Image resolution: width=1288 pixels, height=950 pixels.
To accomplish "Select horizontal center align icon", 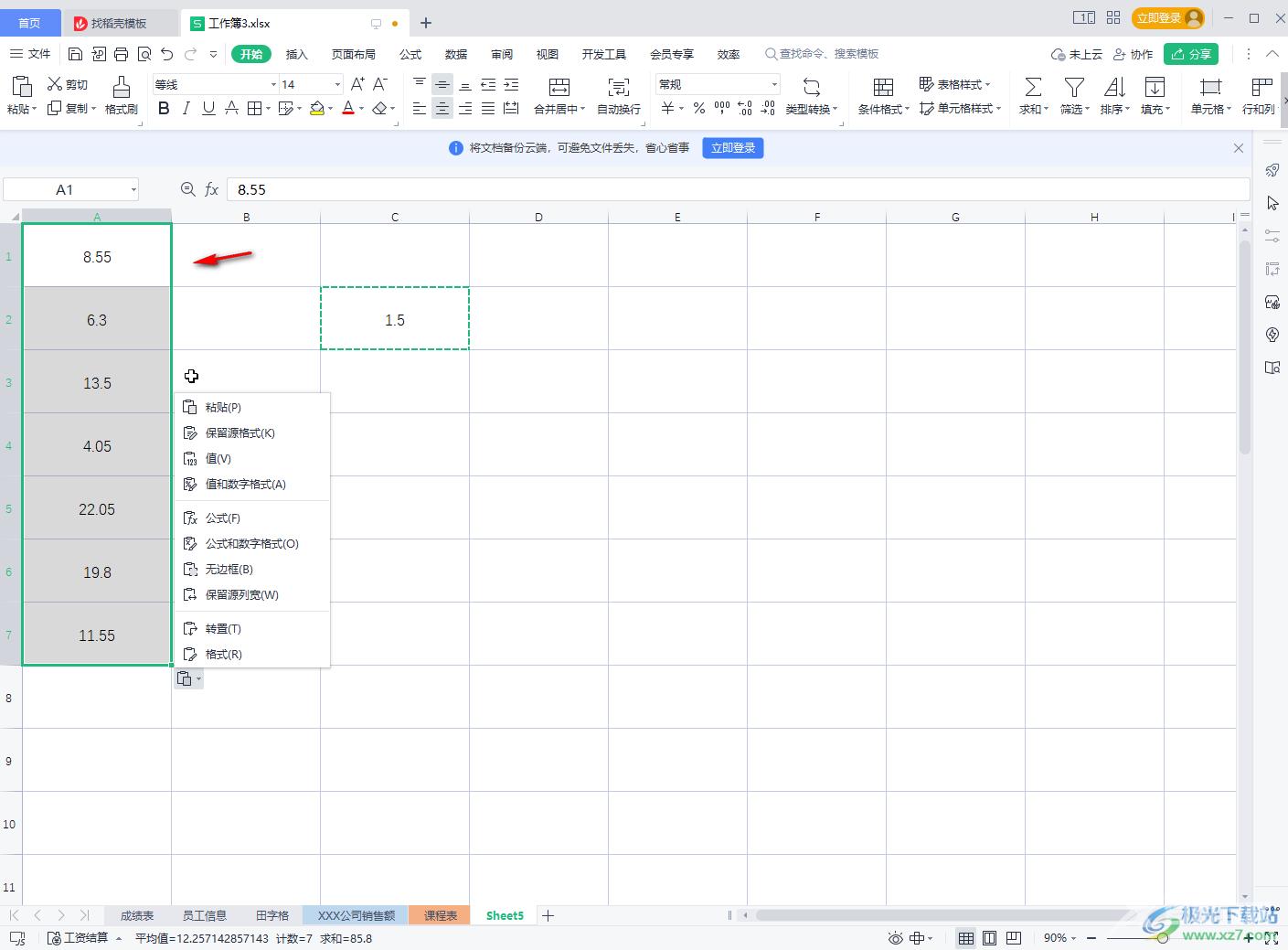I will click(x=442, y=108).
